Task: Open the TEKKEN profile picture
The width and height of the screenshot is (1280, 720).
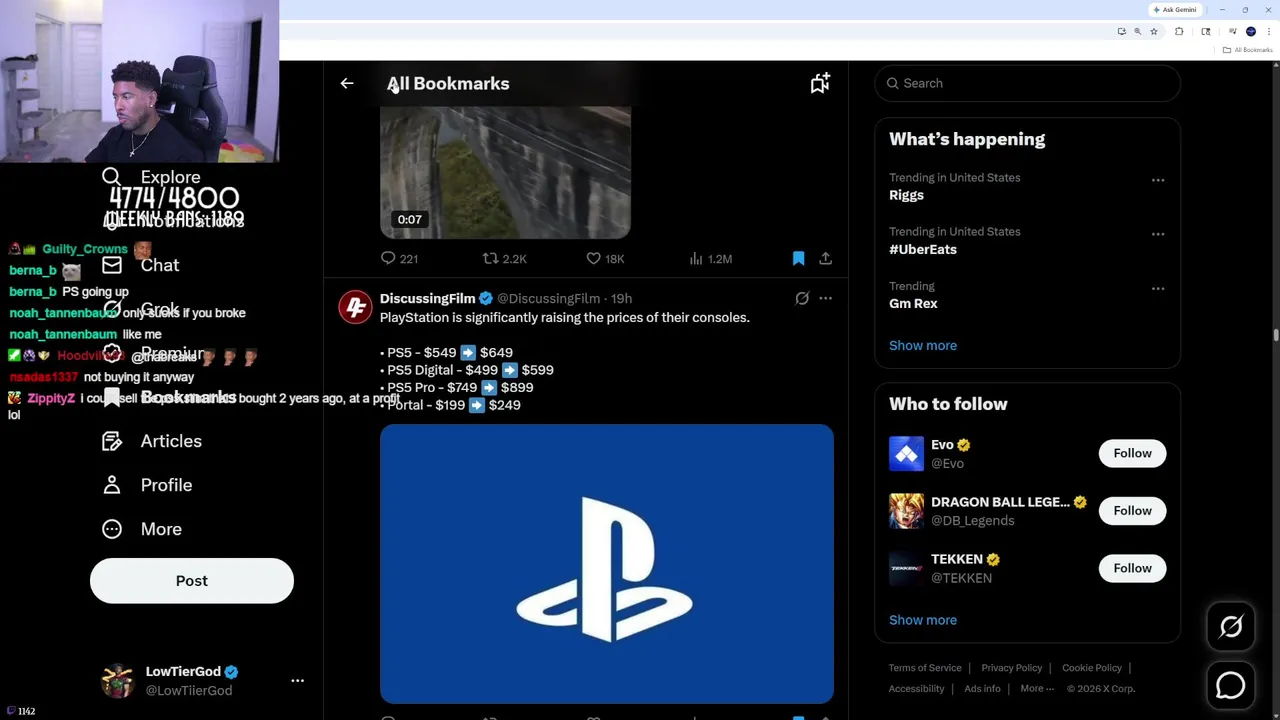Action: coord(906,568)
